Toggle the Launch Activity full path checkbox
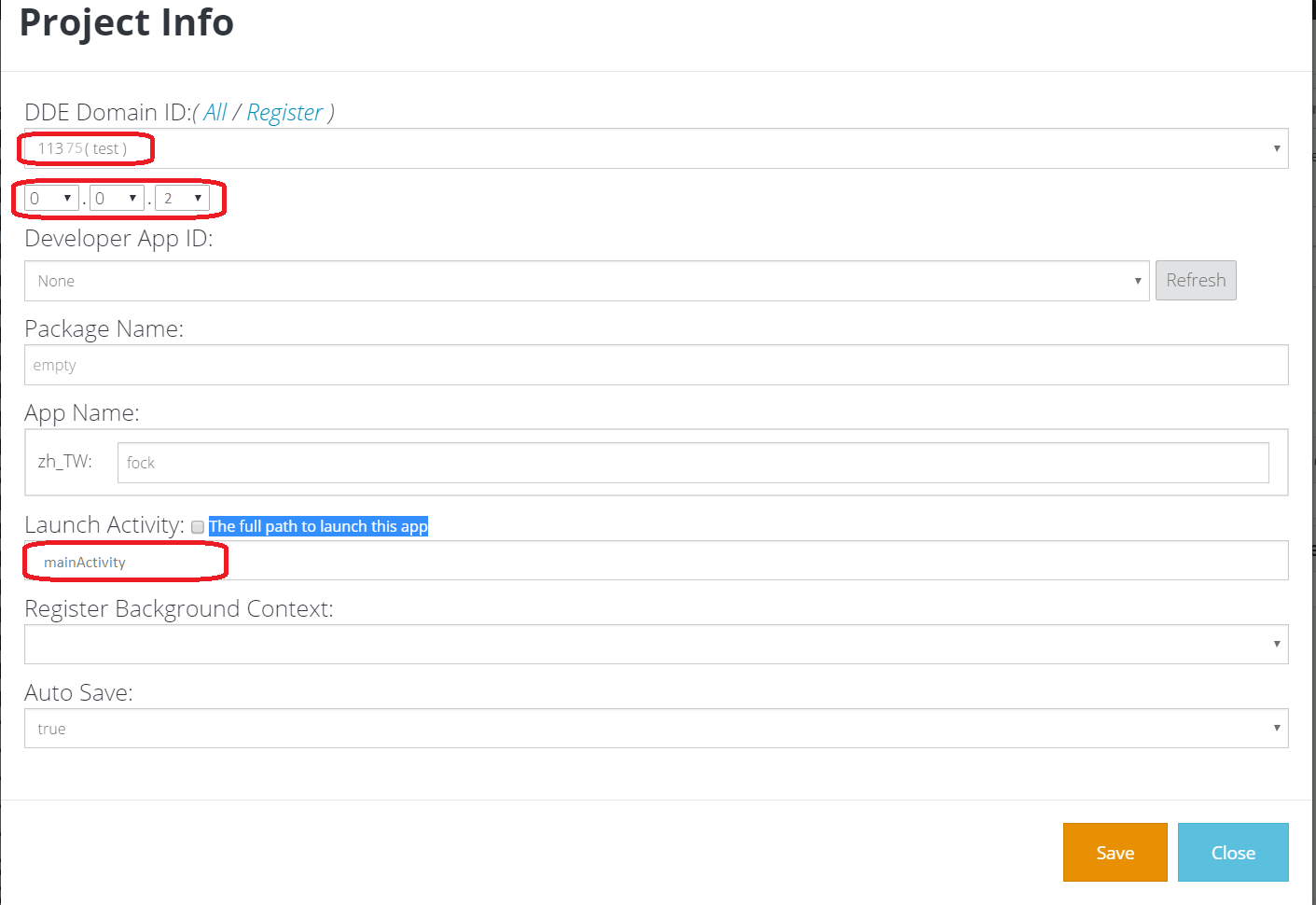Image resolution: width=1316 pixels, height=905 pixels. (x=198, y=527)
